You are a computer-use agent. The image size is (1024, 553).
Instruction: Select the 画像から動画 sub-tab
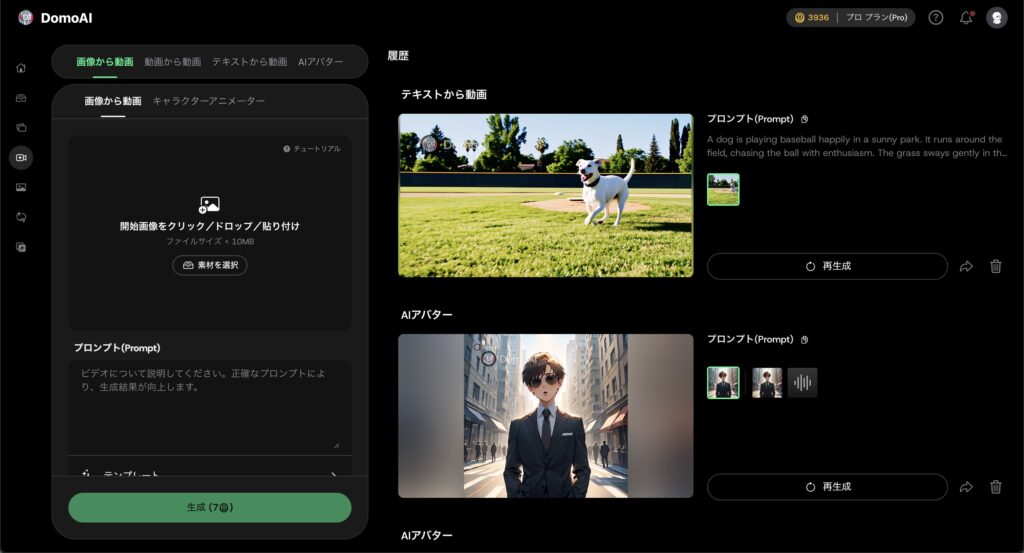click(113, 101)
